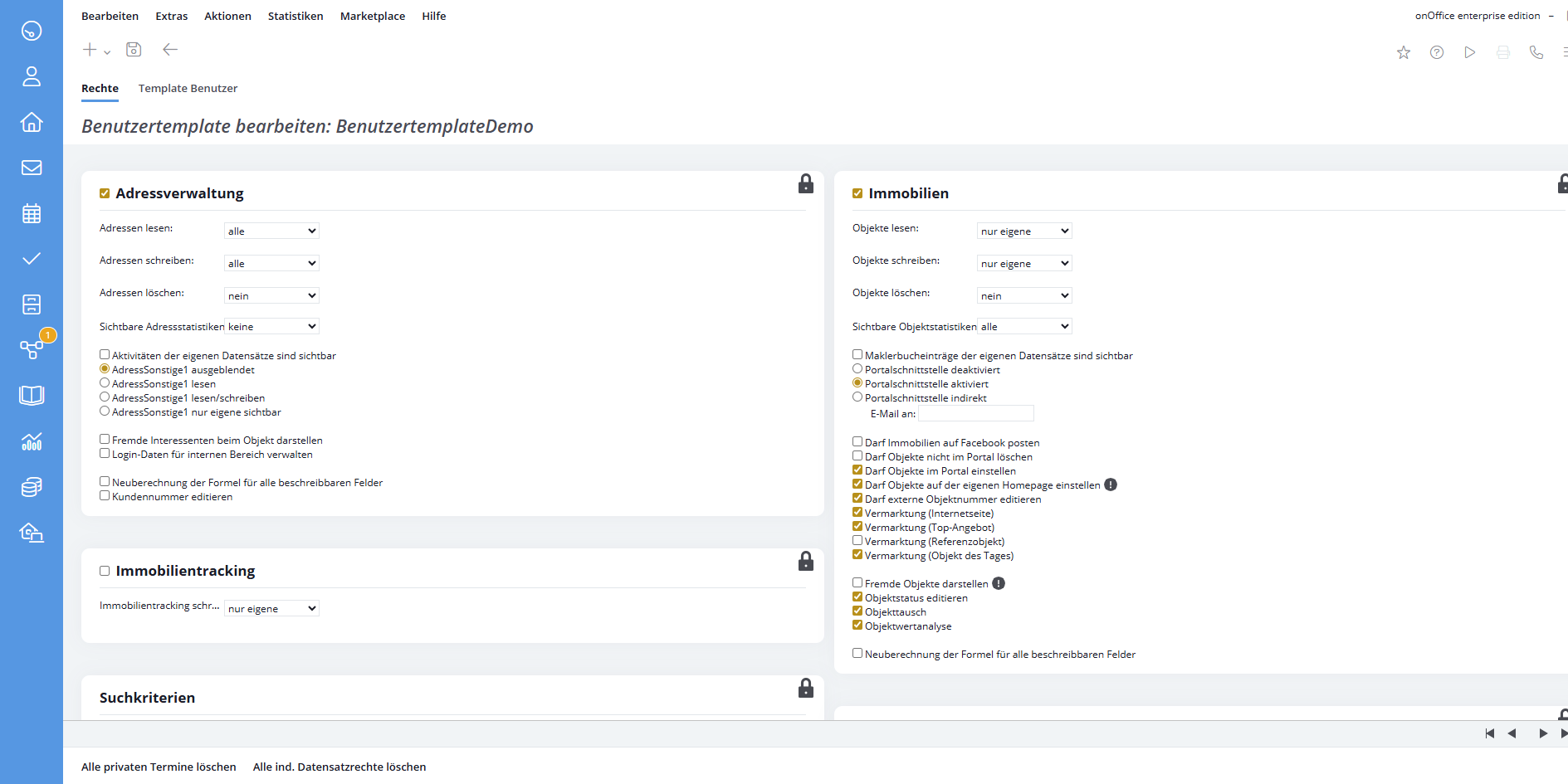Enable the Immobilientracking checkbox
Image resolution: width=1568 pixels, height=784 pixels.
105,571
